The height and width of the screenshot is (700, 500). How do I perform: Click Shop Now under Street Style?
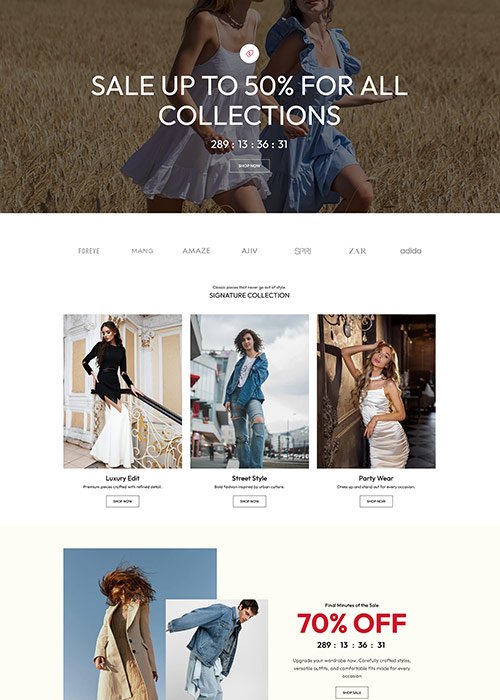[x=250, y=501]
